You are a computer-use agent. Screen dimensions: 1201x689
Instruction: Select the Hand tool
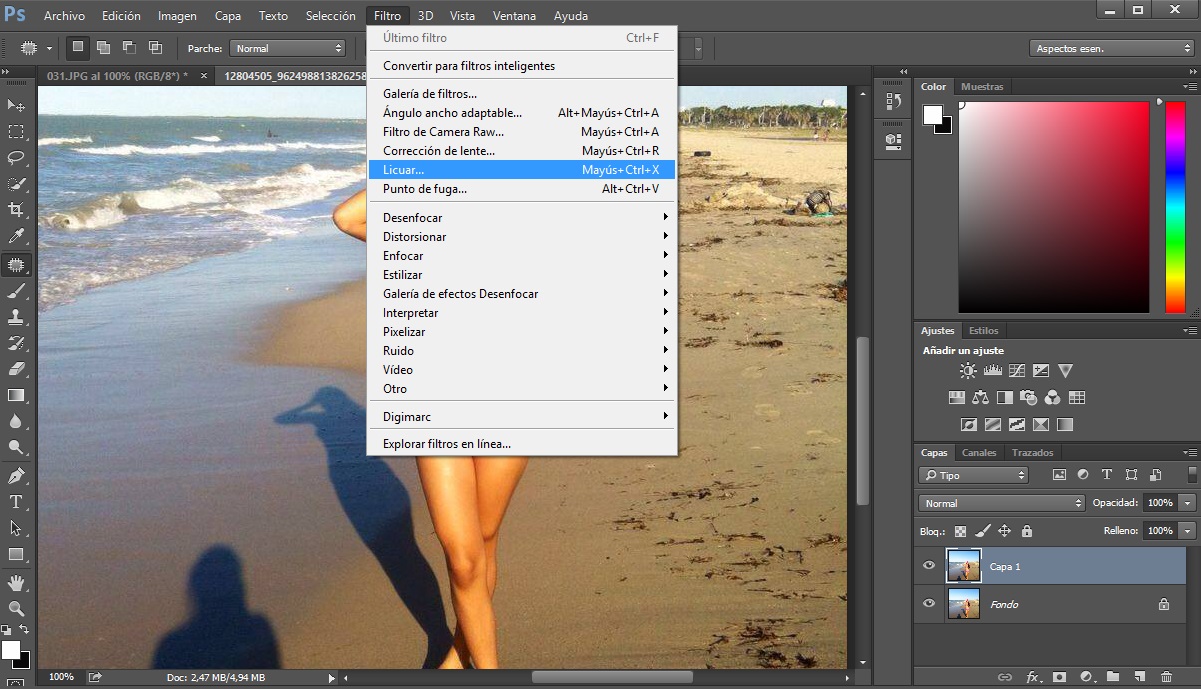[x=16, y=582]
